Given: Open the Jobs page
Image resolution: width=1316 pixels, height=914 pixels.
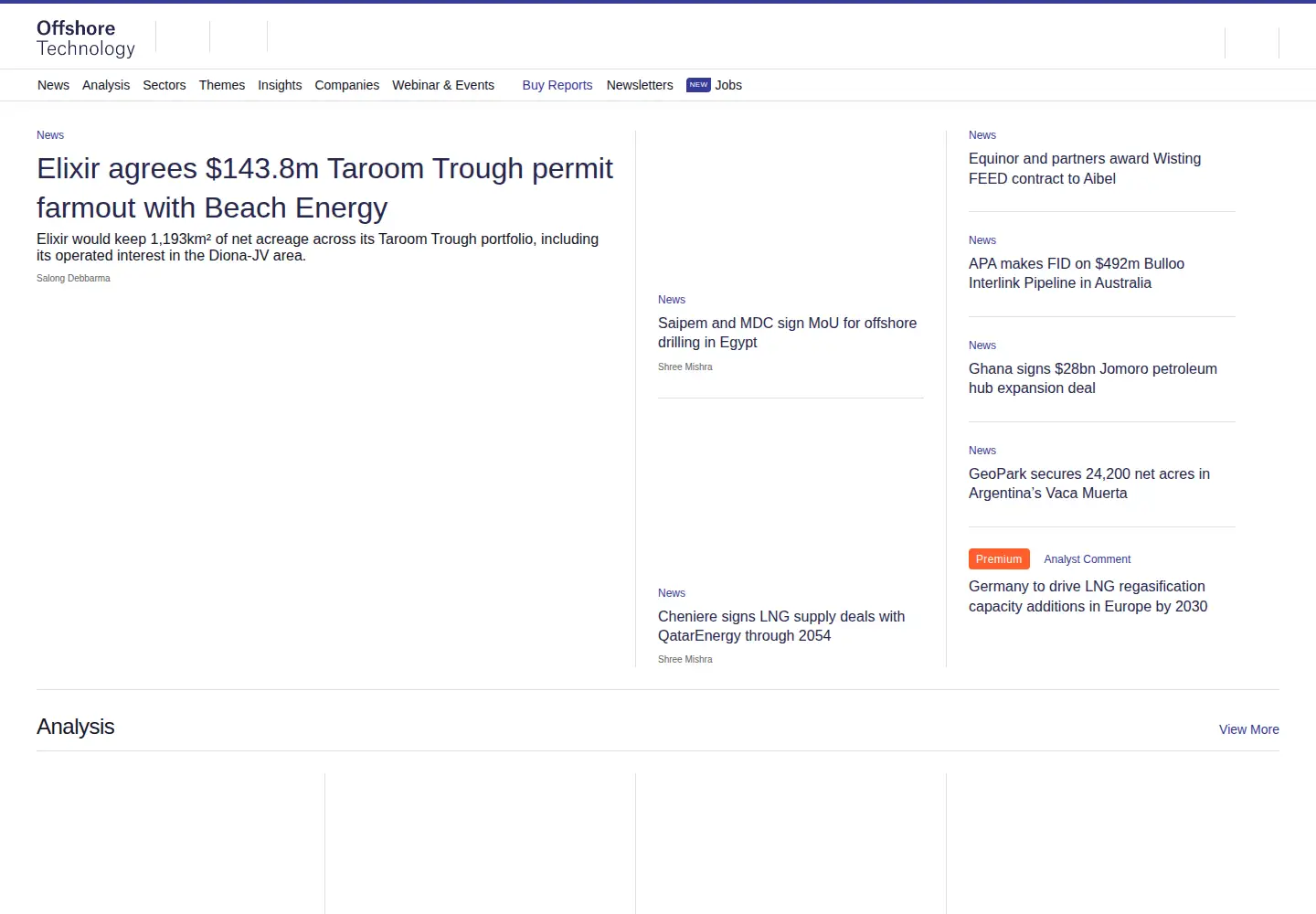Looking at the screenshot, I should [x=728, y=85].
